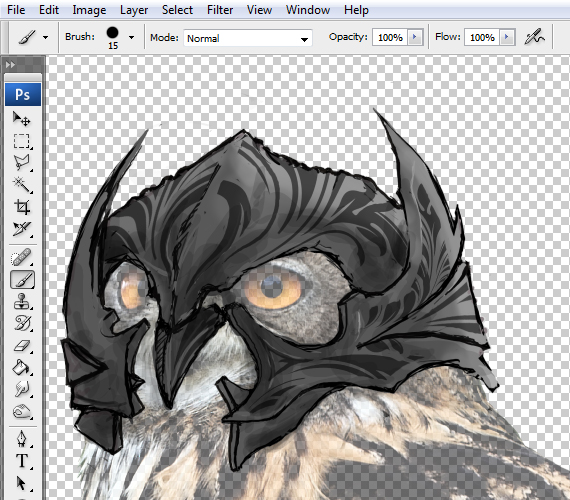Select the Magic Wand tool

22,185
